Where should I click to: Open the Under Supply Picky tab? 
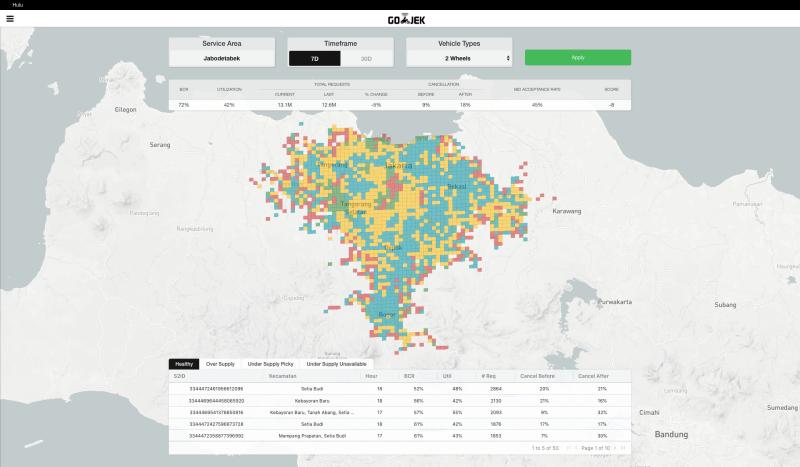271,364
